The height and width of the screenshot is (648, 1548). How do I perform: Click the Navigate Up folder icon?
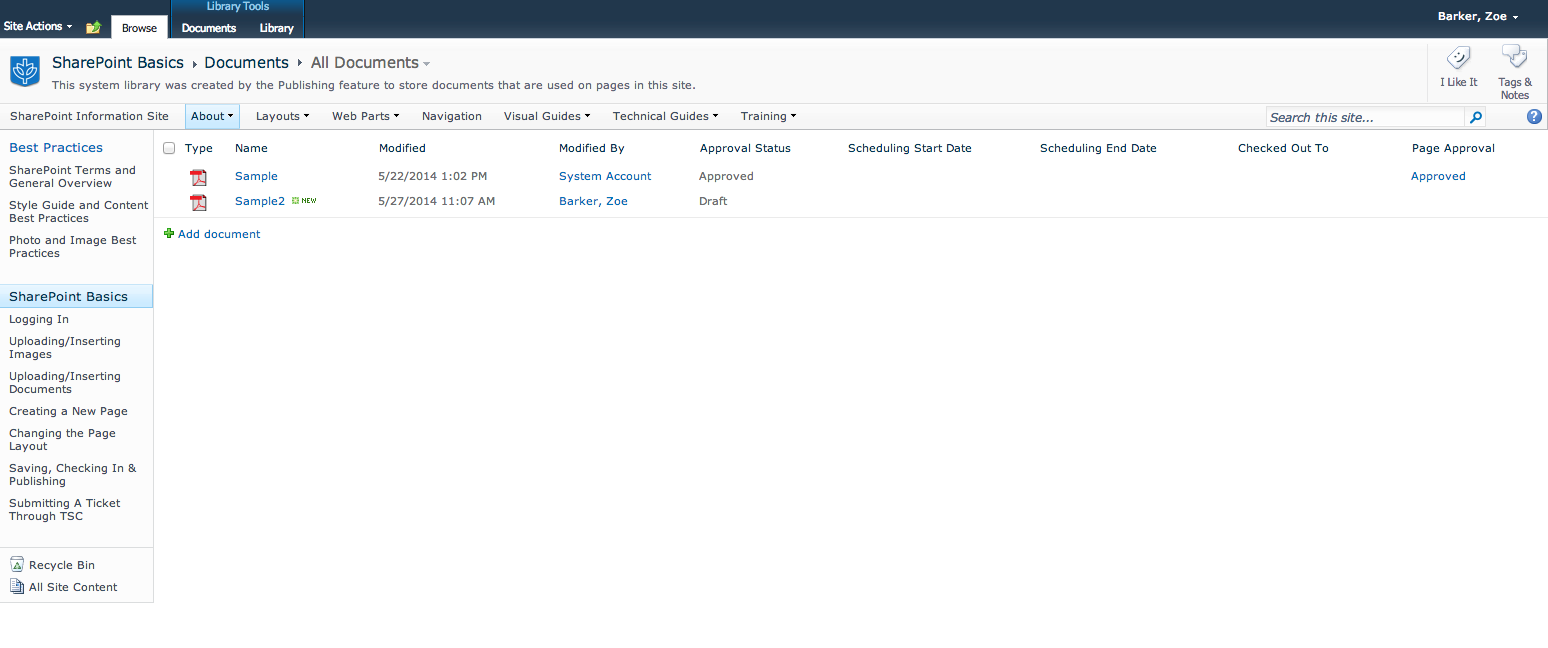point(93,27)
